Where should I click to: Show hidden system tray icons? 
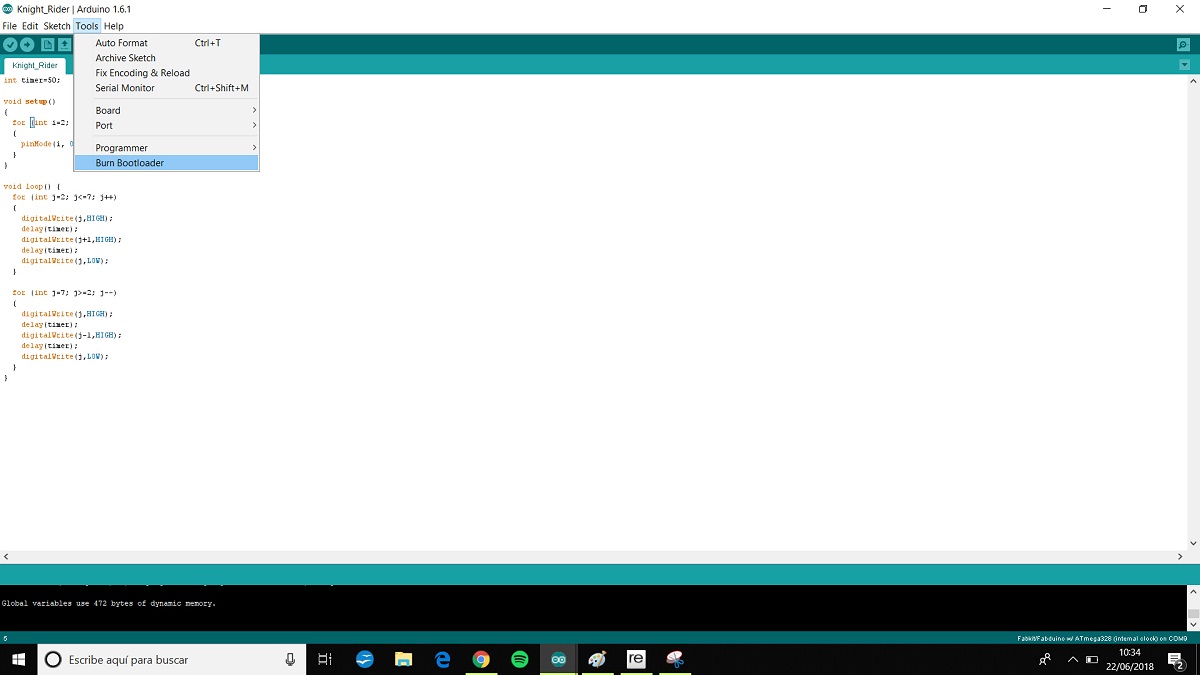[1073, 659]
